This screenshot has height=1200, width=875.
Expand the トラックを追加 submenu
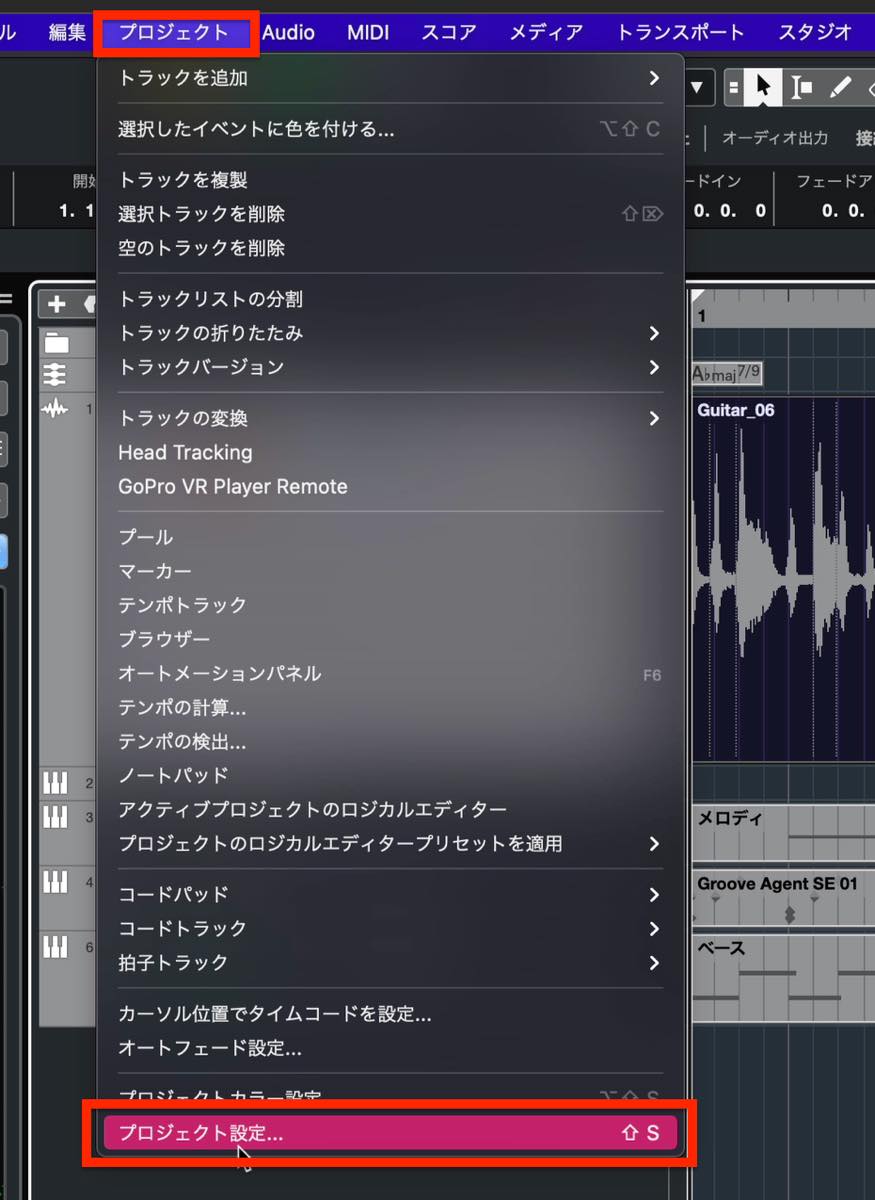390,78
